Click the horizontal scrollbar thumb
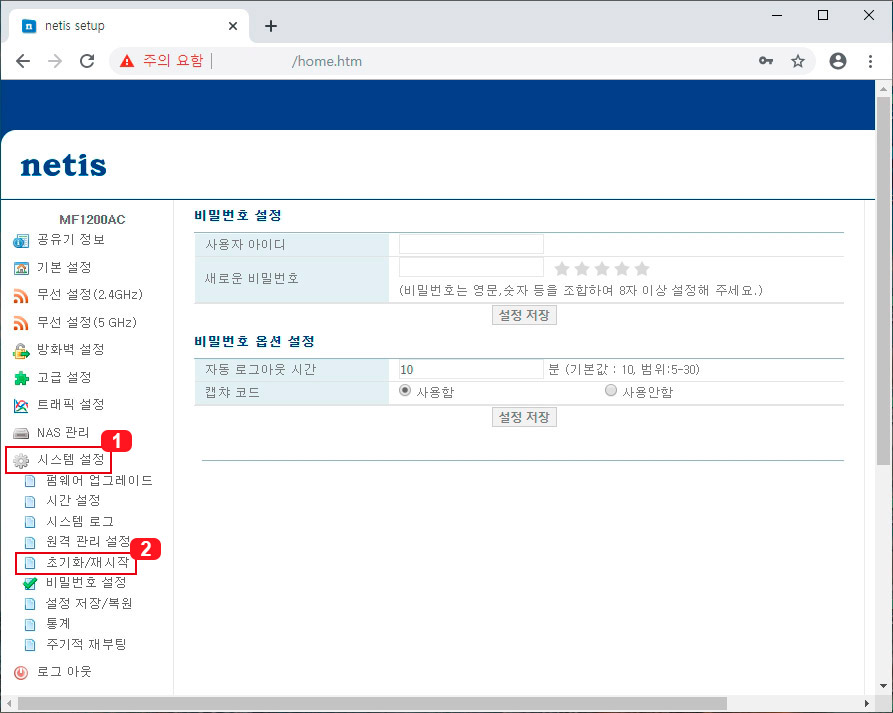The height and width of the screenshot is (713, 893). pos(372,704)
